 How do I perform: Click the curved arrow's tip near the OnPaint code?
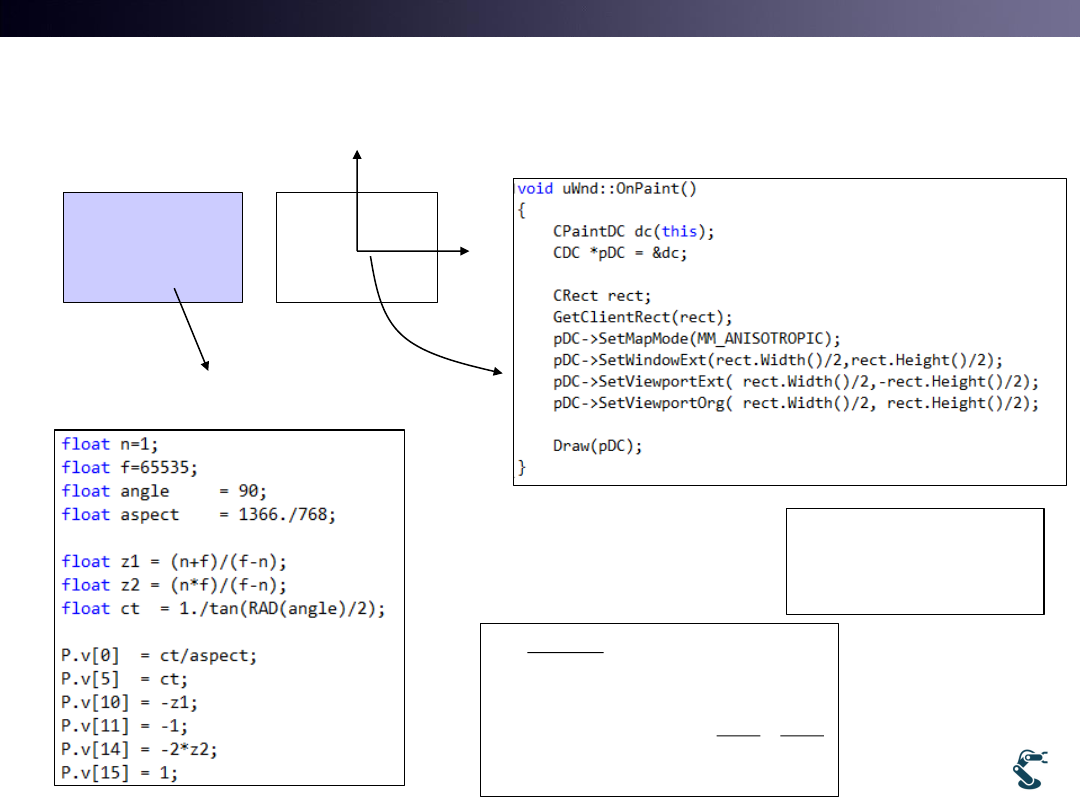pos(500,372)
